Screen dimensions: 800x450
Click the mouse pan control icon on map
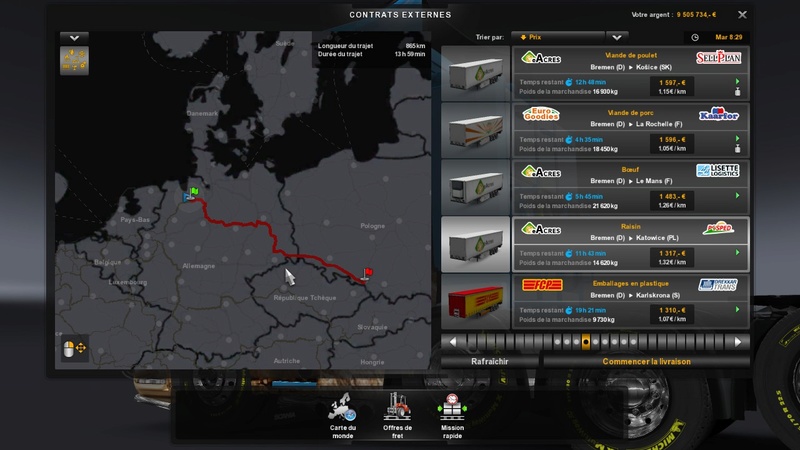click(x=74, y=348)
